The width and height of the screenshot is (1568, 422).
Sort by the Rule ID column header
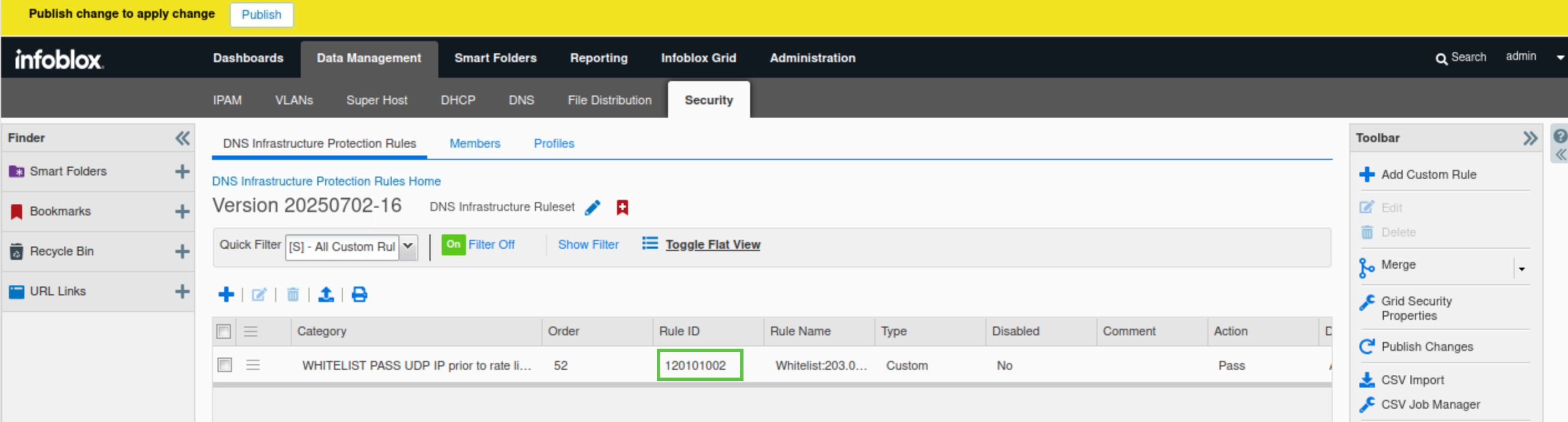pos(708,331)
